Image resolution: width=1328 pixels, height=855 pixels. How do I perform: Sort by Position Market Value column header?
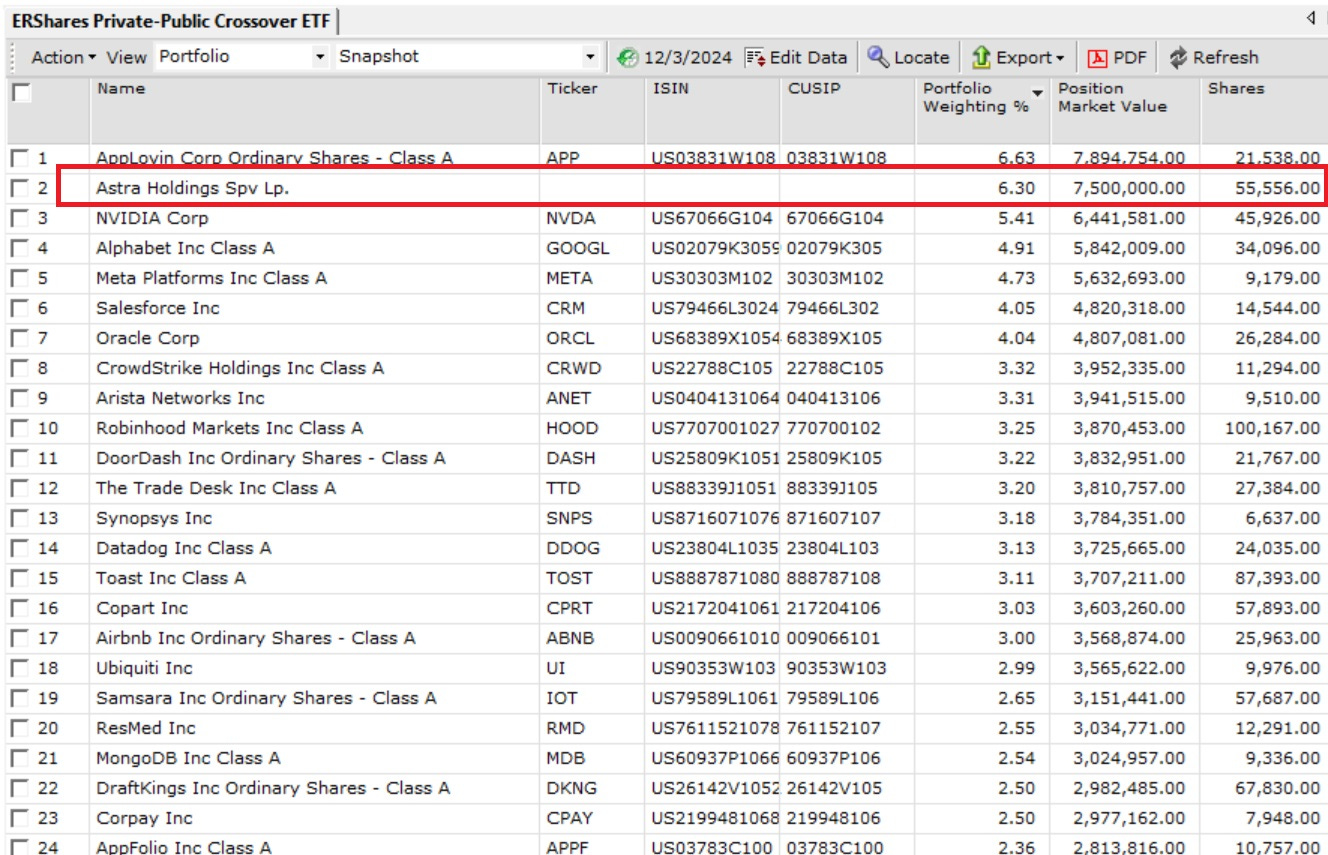[x=1125, y=110]
